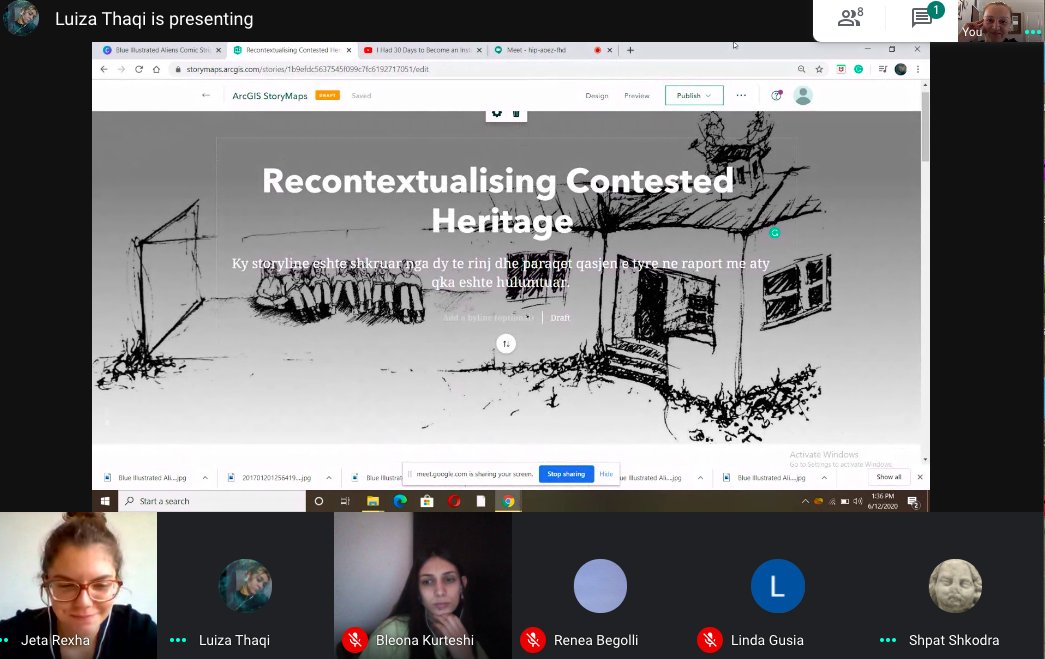Open Opera browser from taskbar
The width and height of the screenshot is (1045, 659).
[x=455, y=501]
